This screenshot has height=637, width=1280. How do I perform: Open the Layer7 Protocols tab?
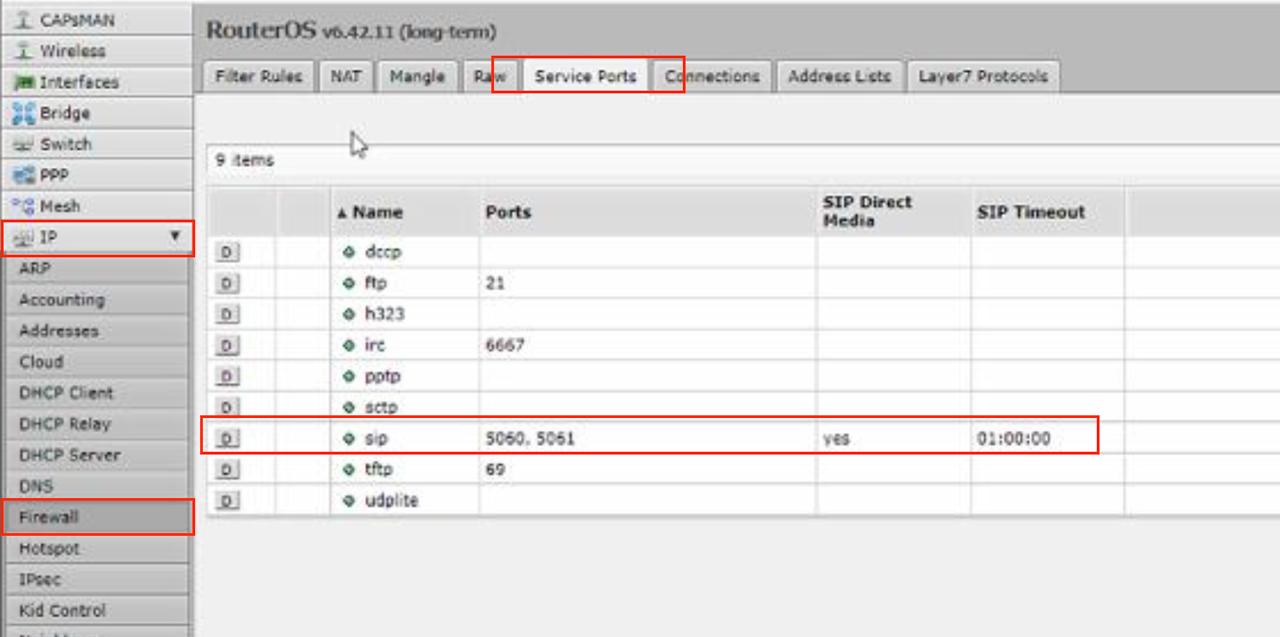pyautogui.click(x=982, y=77)
